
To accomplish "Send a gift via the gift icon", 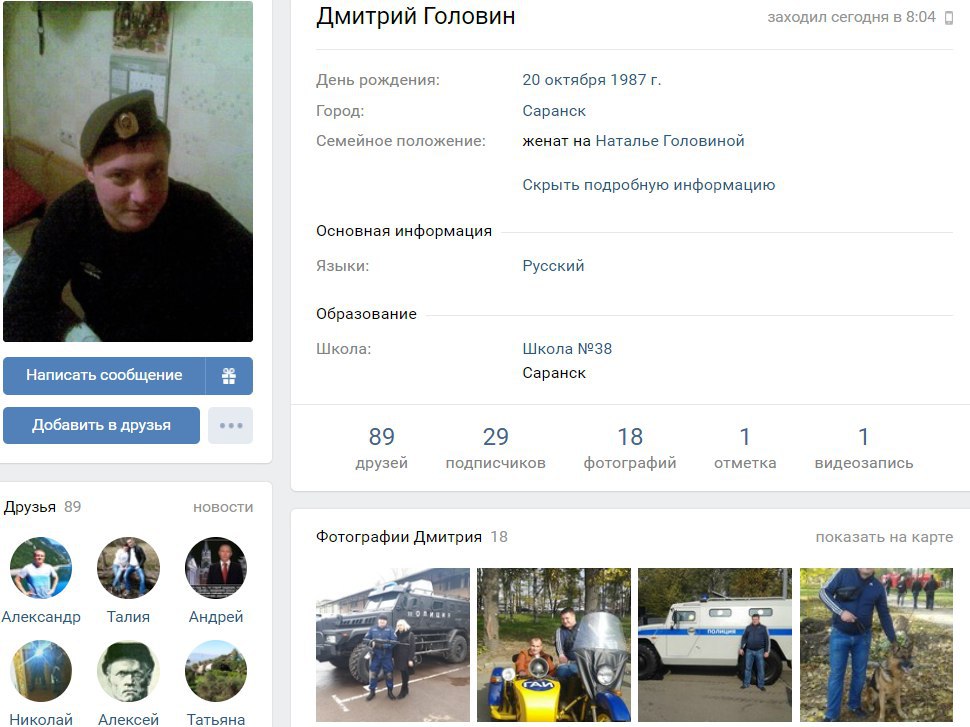I will point(229,376).
